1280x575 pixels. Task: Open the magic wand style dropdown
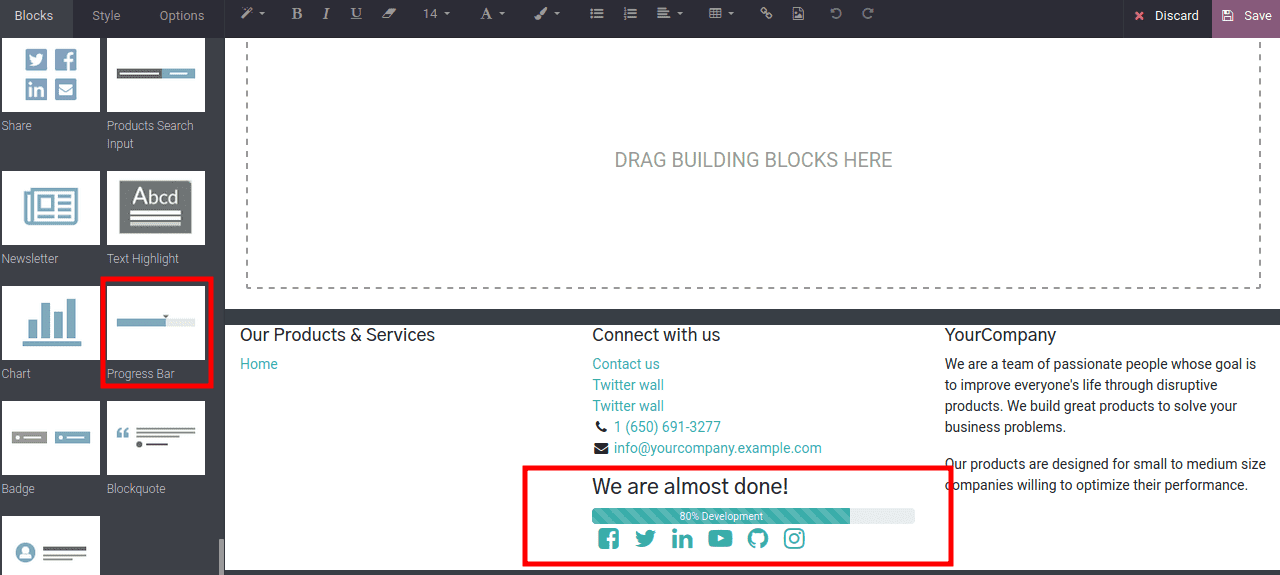[x=252, y=14]
